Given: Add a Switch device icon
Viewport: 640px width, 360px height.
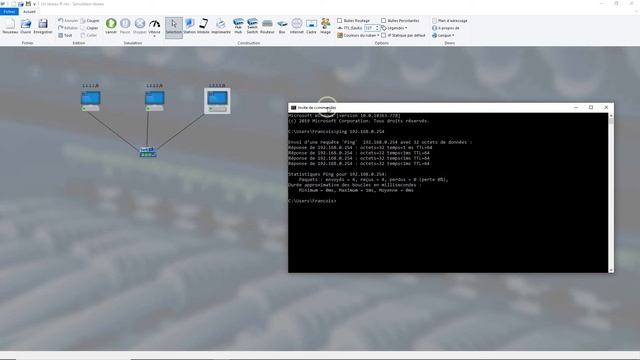Looking at the screenshot, I should pyautogui.click(x=252, y=26).
